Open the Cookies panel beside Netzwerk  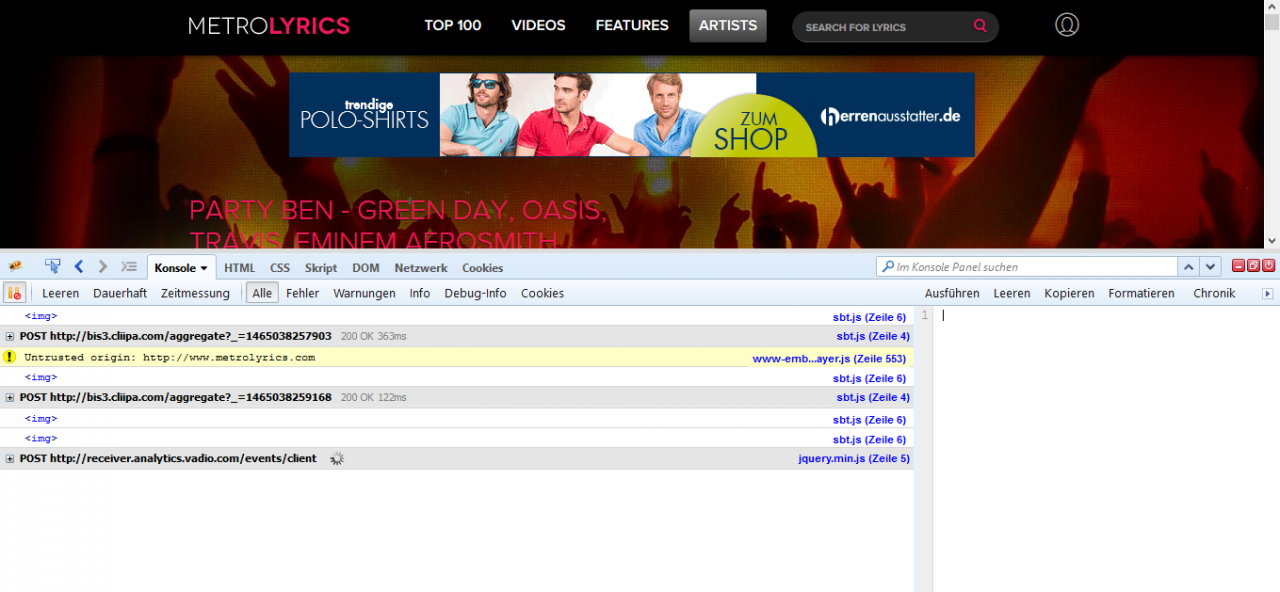[483, 268]
